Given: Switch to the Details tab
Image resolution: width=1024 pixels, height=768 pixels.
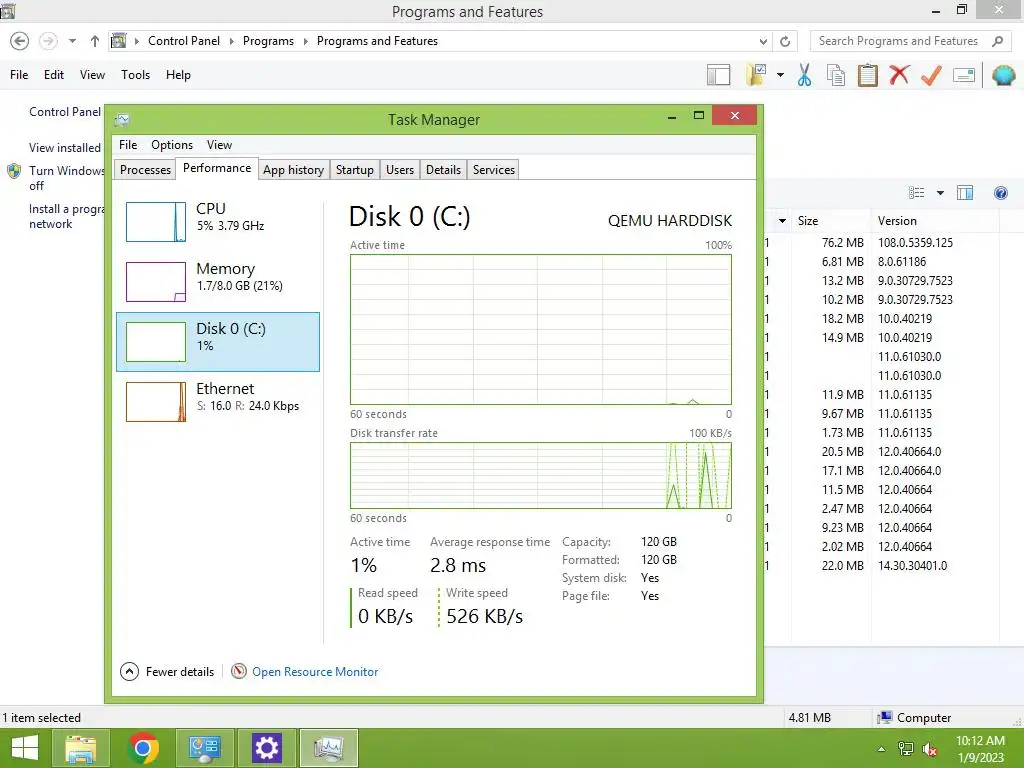Looking at the screenshot, I should (x=443, y=170).
